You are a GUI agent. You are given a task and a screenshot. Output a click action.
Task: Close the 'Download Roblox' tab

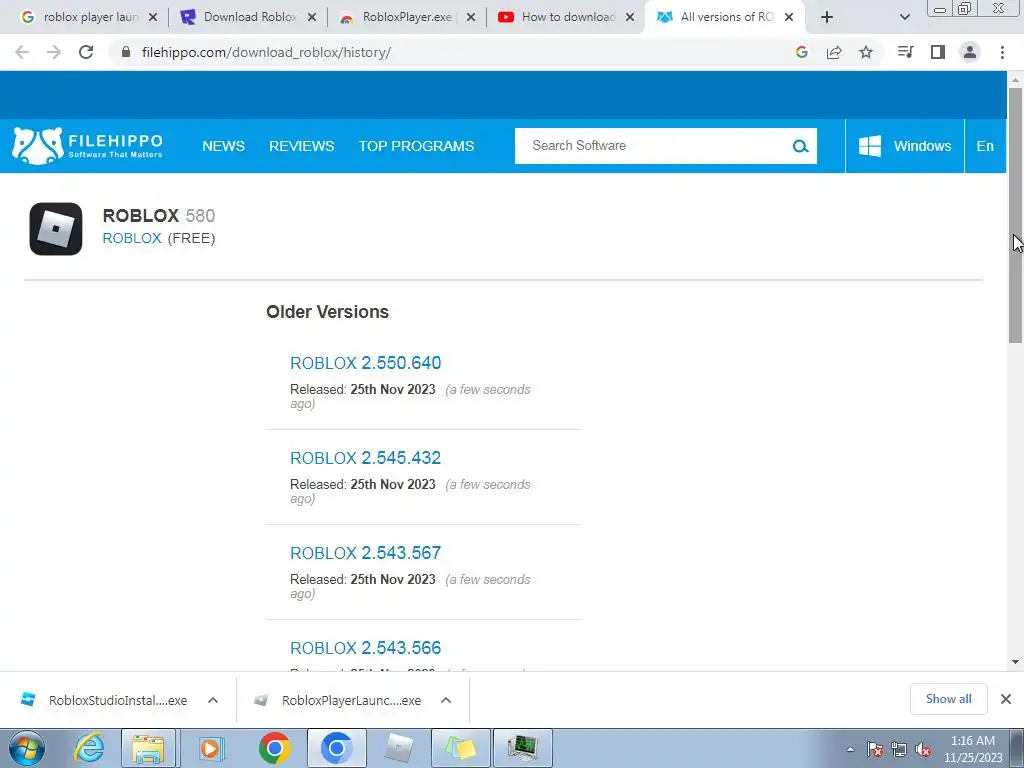click(312, 18)
